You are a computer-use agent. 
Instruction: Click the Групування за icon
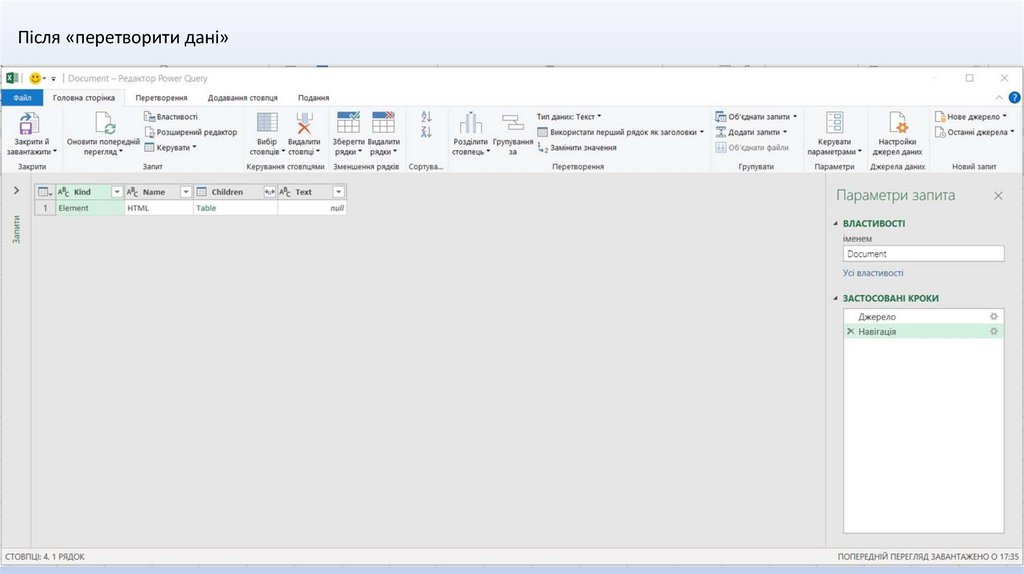pyautogui.click(x=513, y=123)
